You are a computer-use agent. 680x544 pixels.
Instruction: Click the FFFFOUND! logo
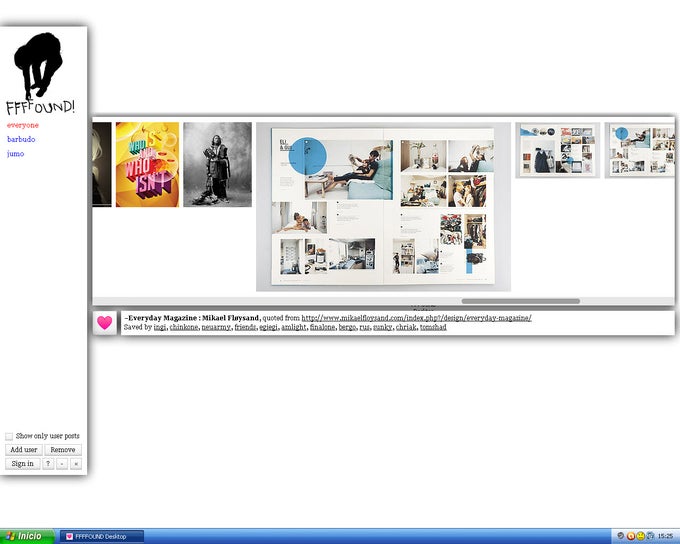click(x=40, y=74)
